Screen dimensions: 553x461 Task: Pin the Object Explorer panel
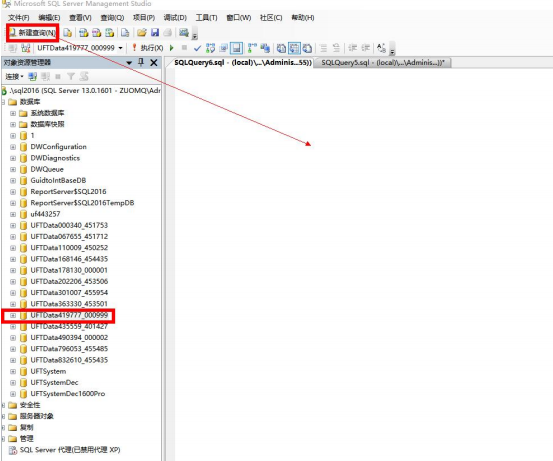141,62
